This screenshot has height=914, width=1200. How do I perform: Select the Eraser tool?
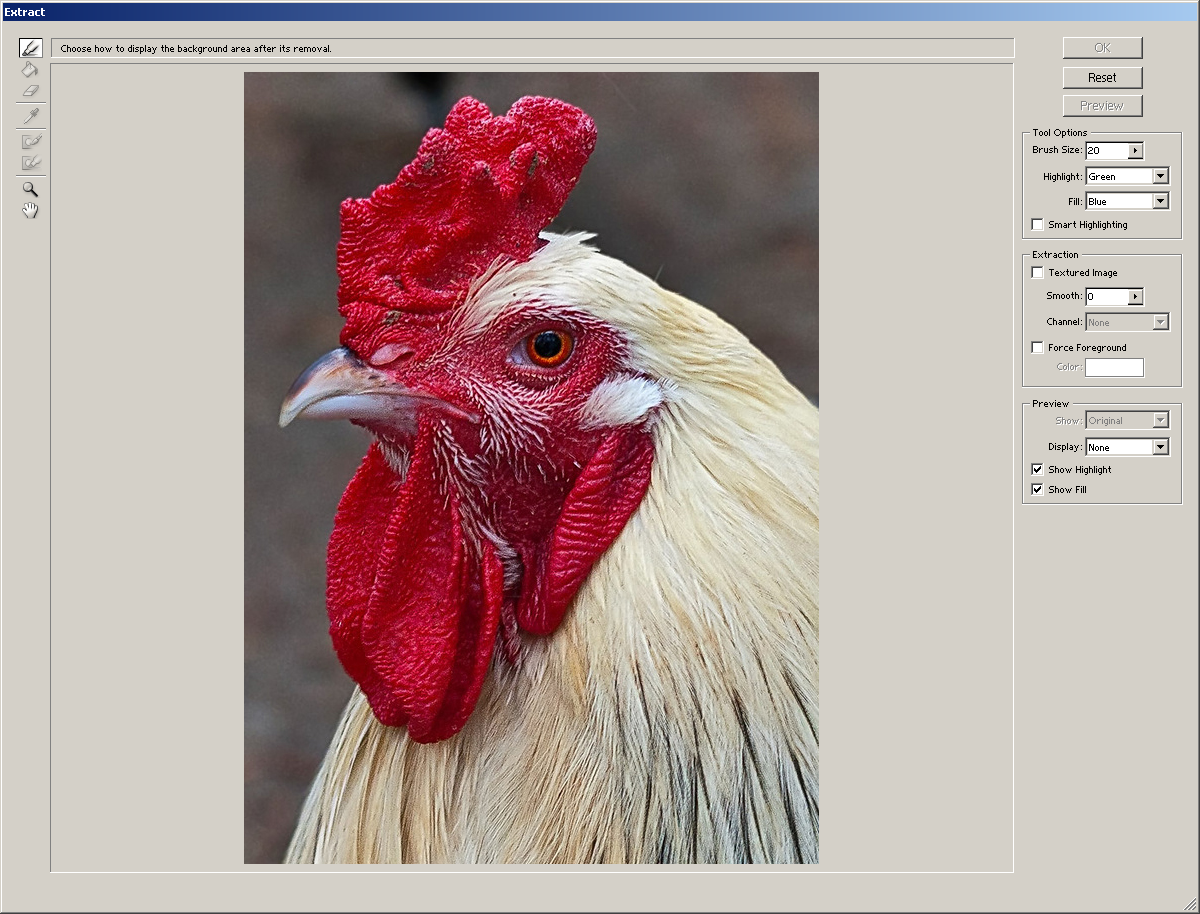pyautogui.click(x=31, y=90)
